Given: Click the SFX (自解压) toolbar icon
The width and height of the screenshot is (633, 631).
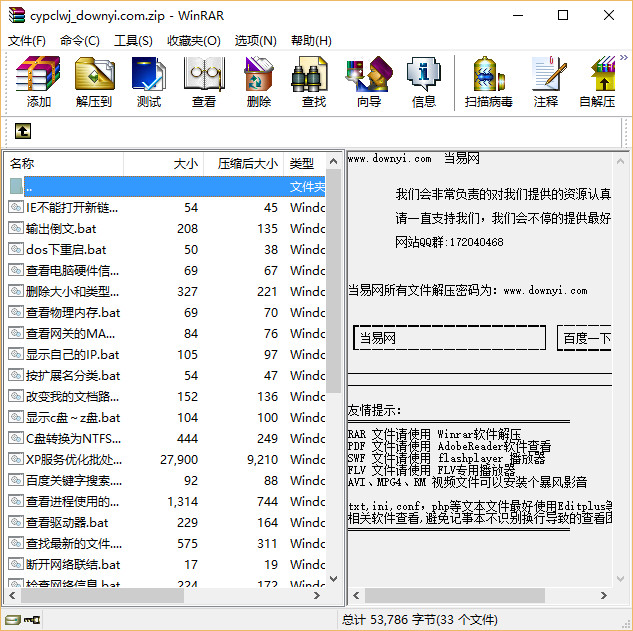Looking at the screenshot, I should click(x=597, y=83).
